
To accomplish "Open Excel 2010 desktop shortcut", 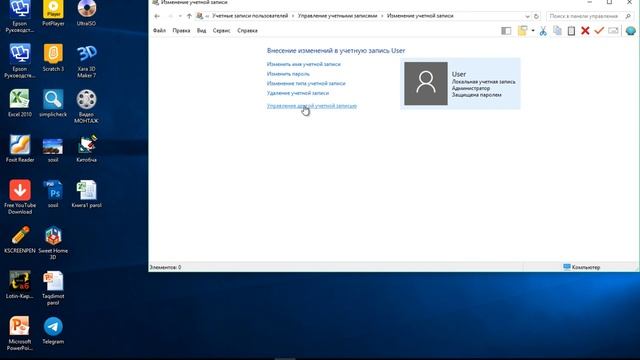I will pyautogui.click(x=20, y=103).
